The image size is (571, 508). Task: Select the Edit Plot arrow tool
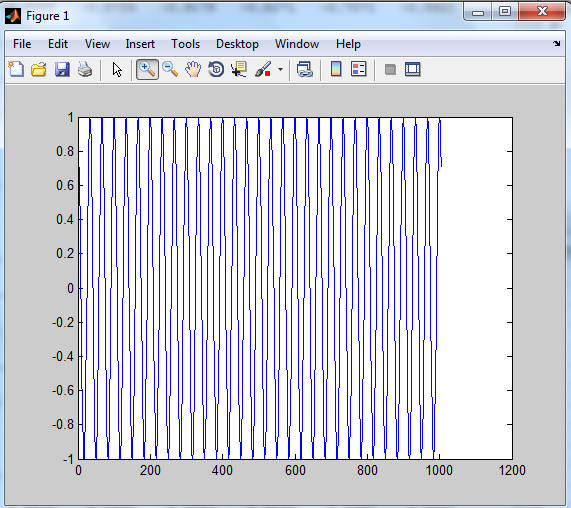(117, 69)
